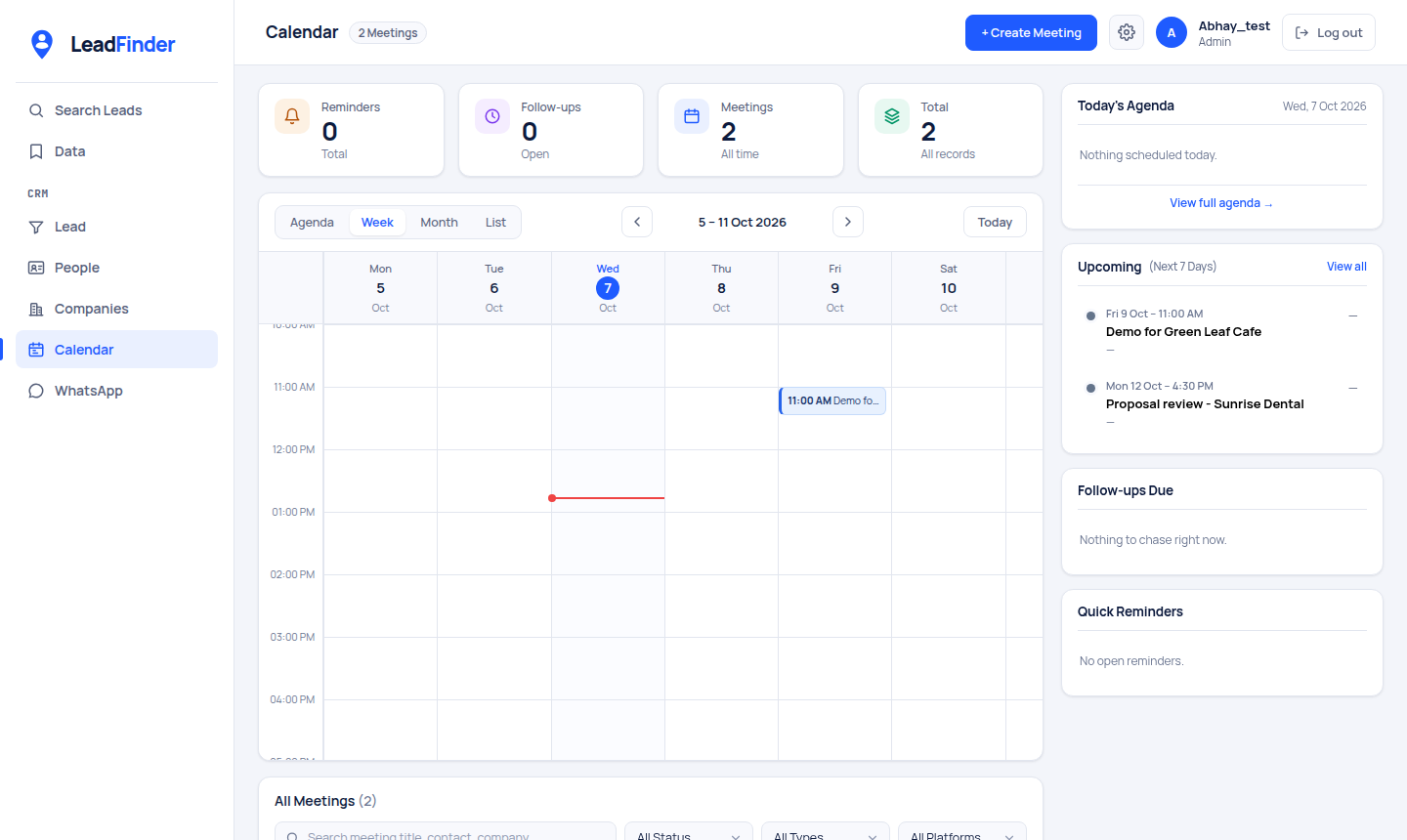Open All Types filter dropdown
Viewport: 1407px width, 840px height.
point(826,836)
